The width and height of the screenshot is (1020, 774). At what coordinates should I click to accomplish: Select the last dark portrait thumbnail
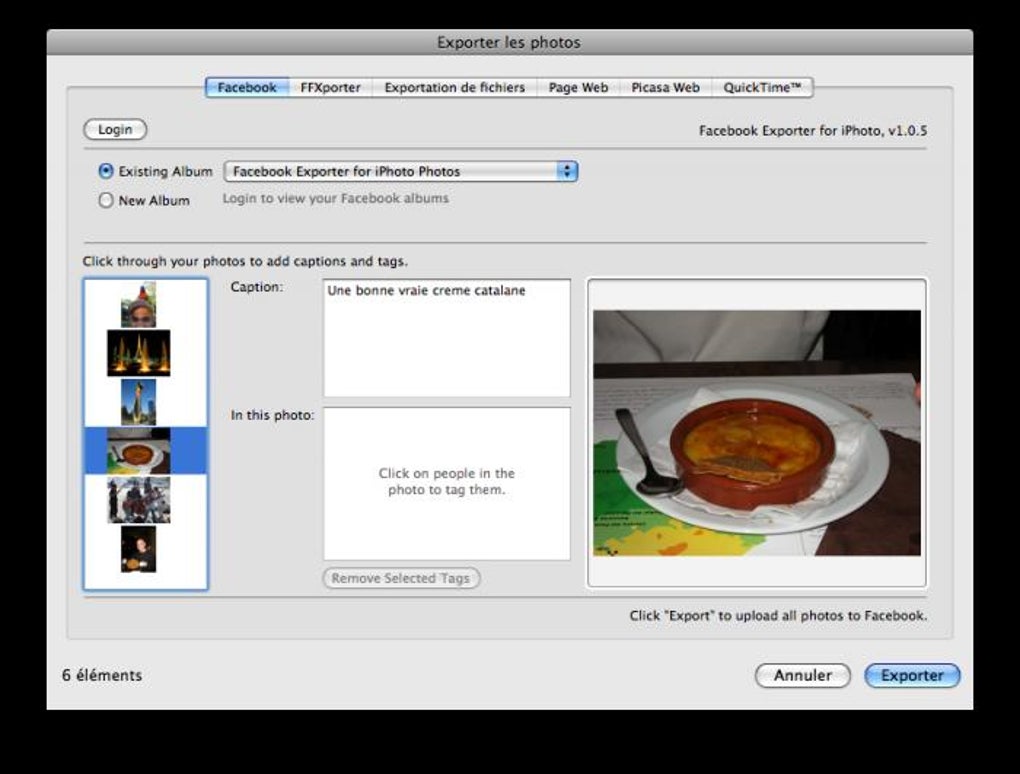coord(139,549)
